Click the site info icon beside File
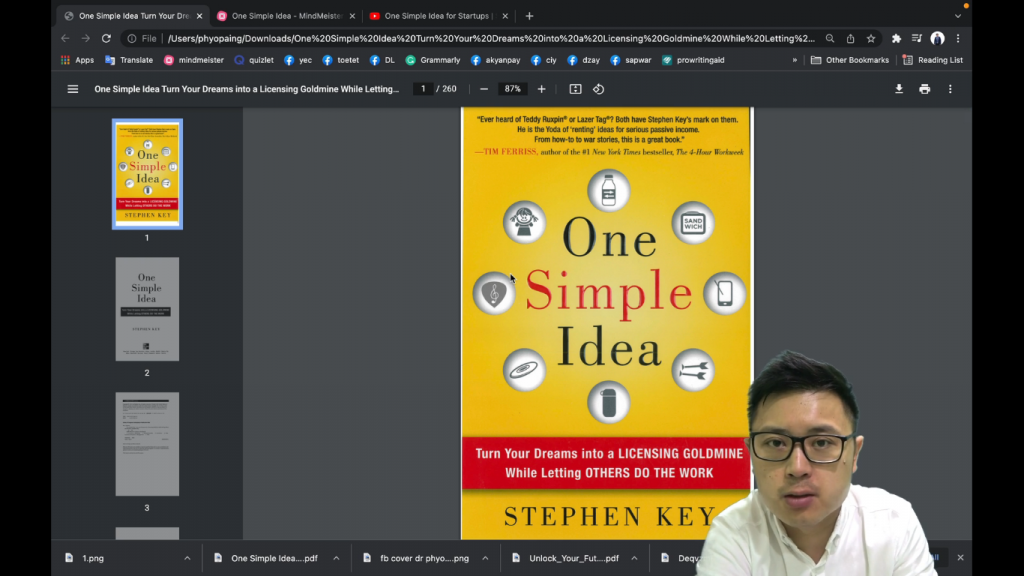1024x576 pixels. click(x=132, y=39)
